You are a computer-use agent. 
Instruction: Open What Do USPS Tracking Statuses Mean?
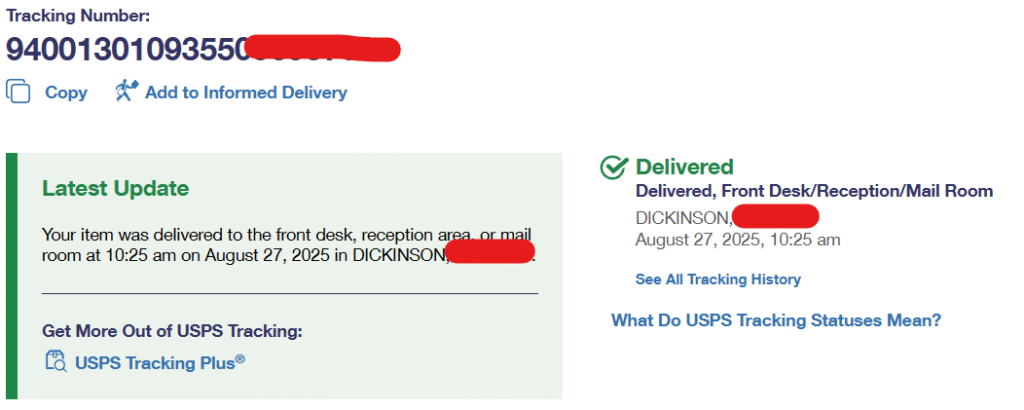point(776,321)
